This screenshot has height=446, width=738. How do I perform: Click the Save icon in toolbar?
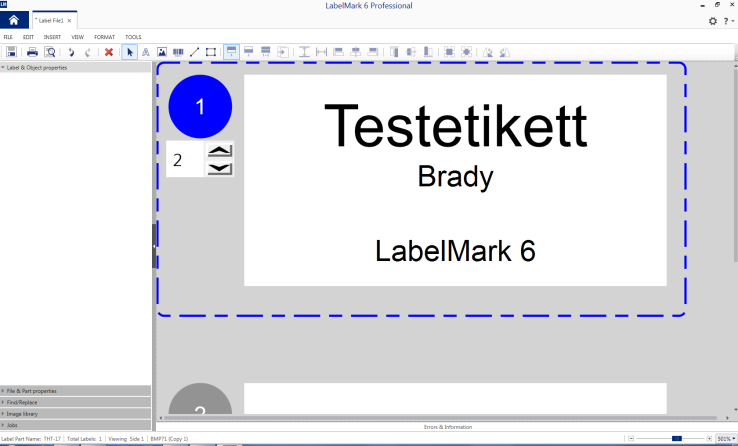click(x=11, y=52)
